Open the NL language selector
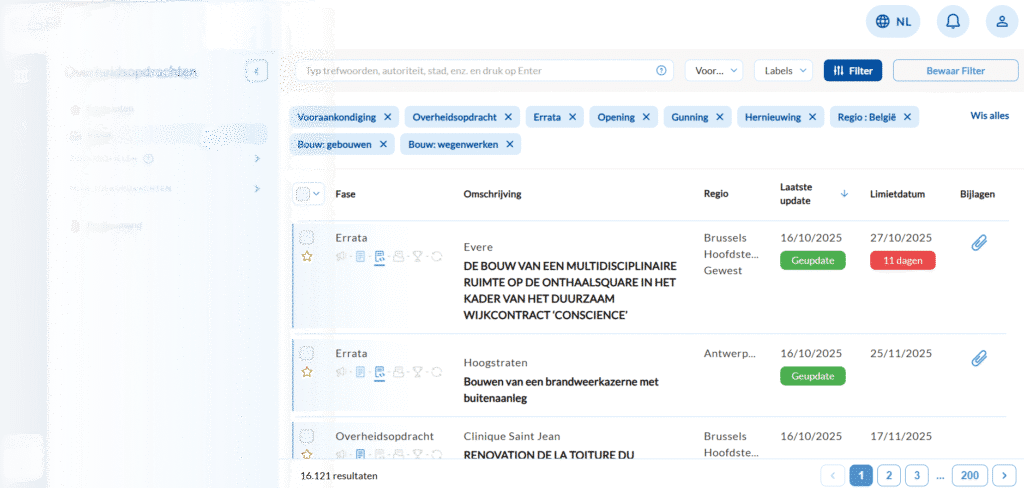 click(x=892, y=21)
